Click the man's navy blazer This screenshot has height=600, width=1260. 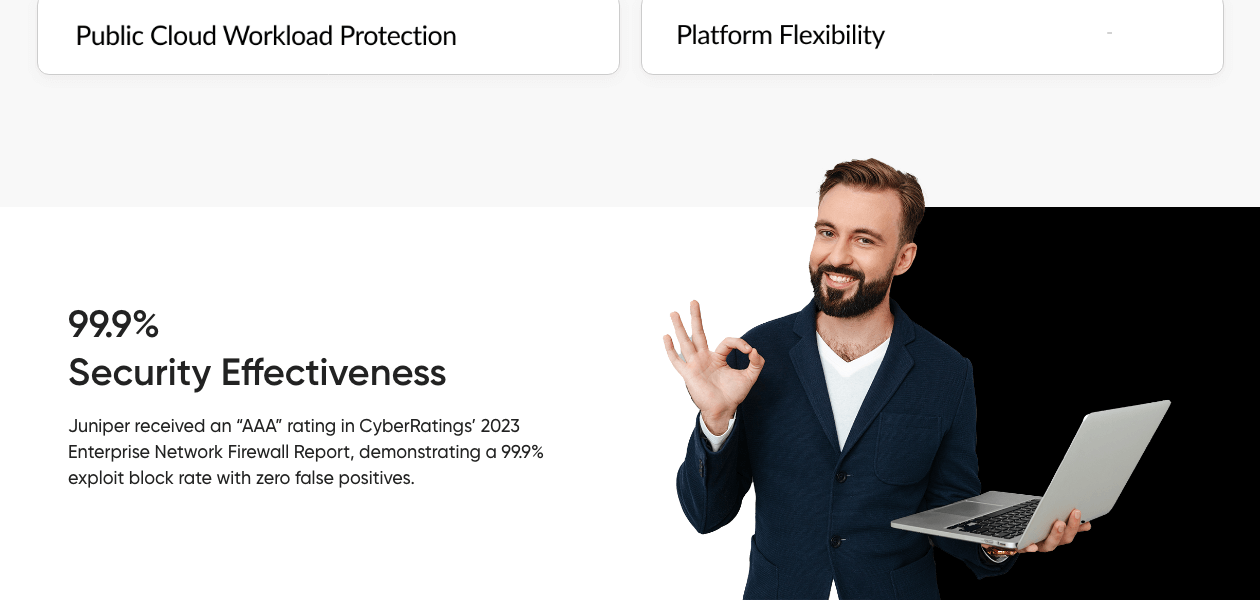click(830, 470)
